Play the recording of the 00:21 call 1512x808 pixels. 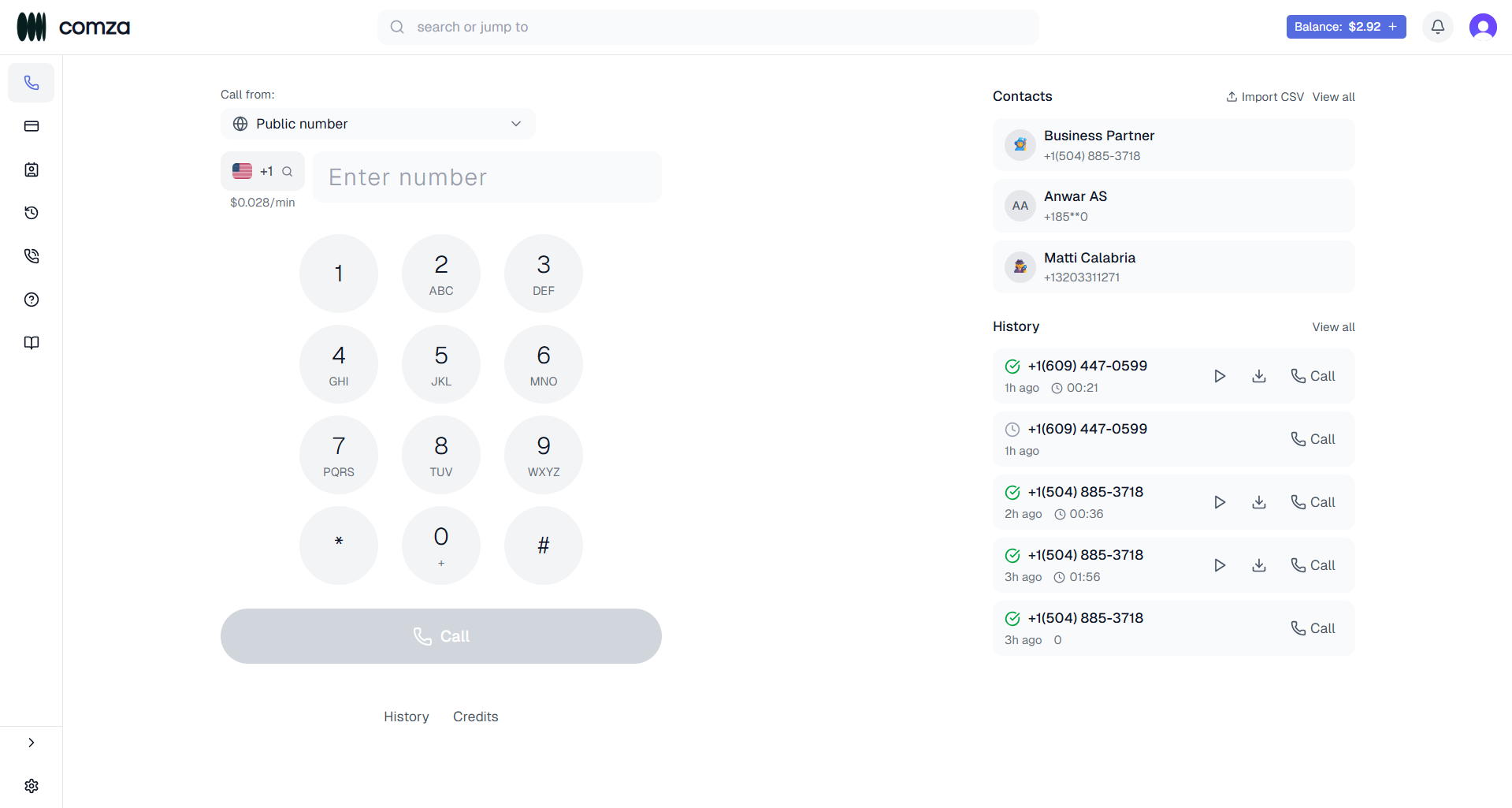[1220, 376]
